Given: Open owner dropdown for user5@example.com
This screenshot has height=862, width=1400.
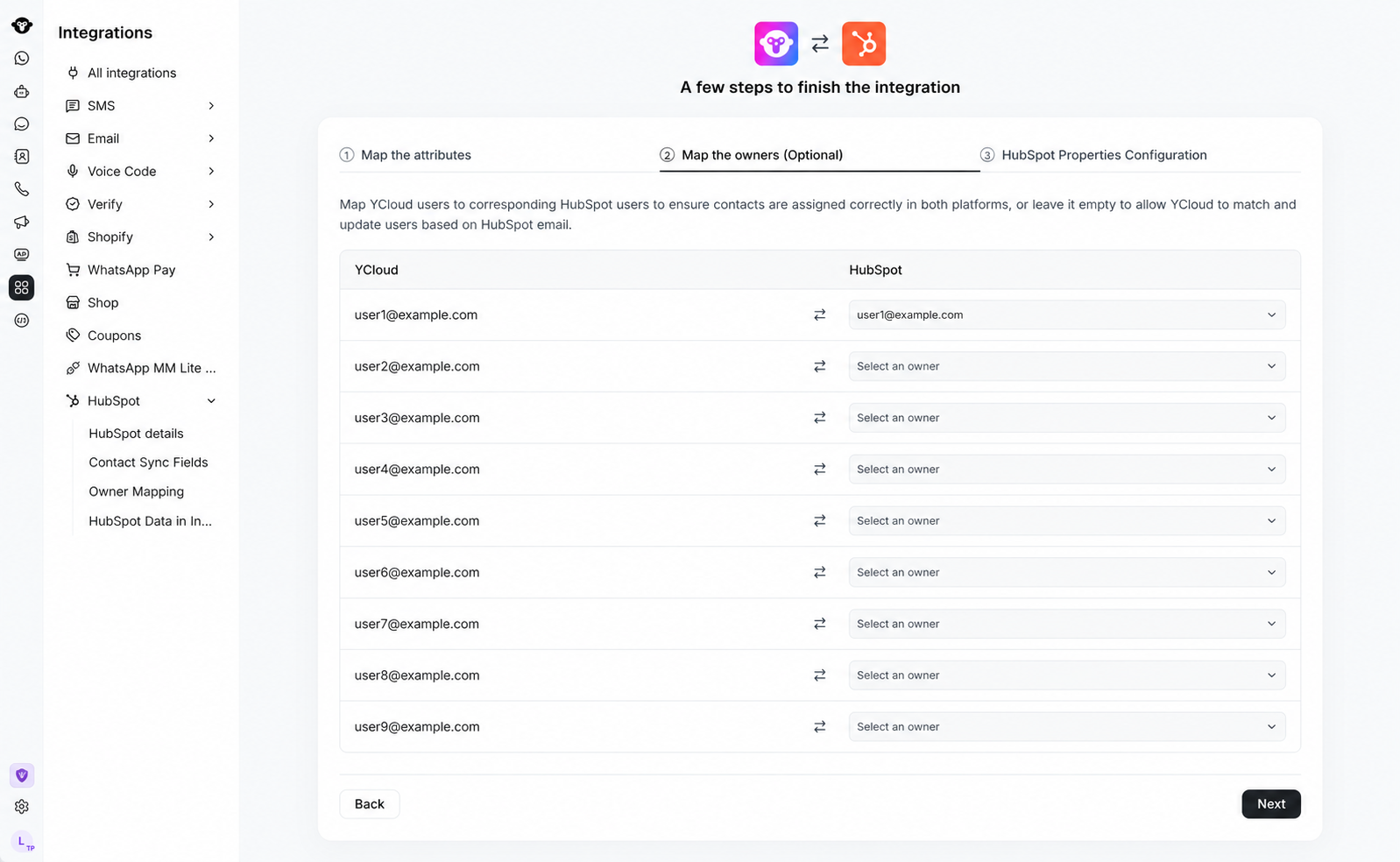Looking at the screenshot, I should [1067, 521].
